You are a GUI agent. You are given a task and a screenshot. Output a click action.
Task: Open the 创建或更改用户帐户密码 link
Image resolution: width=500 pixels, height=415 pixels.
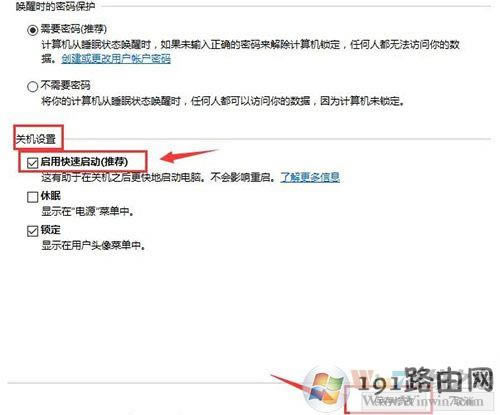tap(116, 59)
